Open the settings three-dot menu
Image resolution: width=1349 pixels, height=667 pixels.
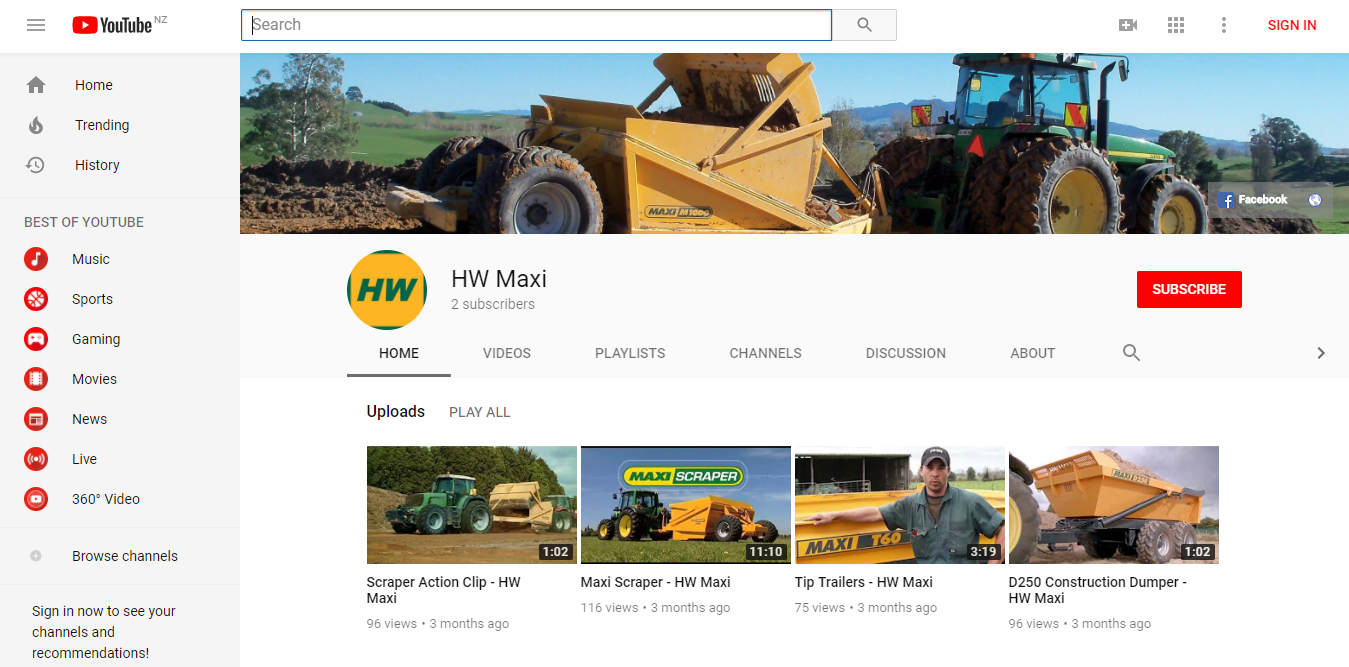tap(1224, 25)
